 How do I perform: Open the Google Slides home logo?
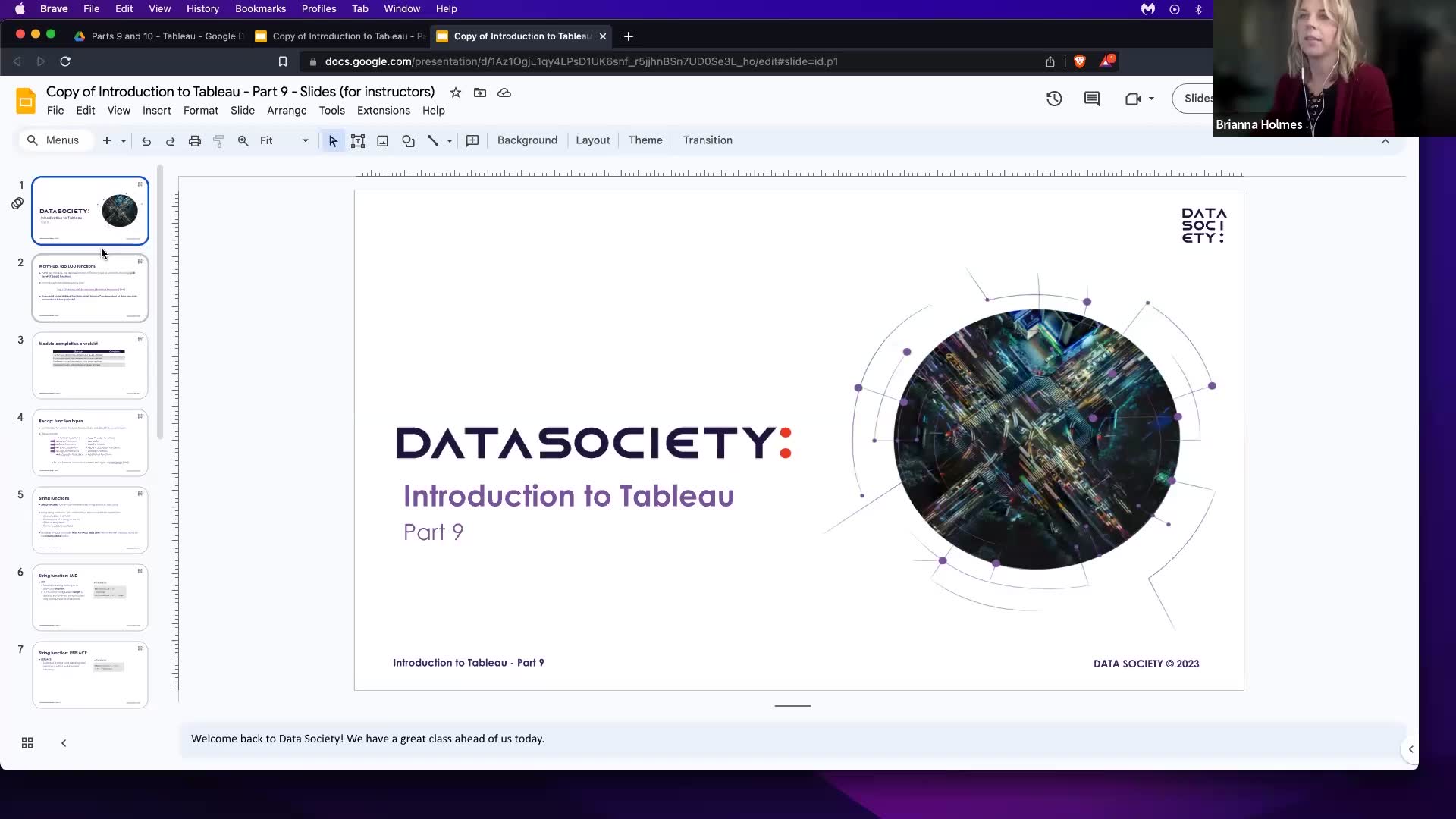26,100
